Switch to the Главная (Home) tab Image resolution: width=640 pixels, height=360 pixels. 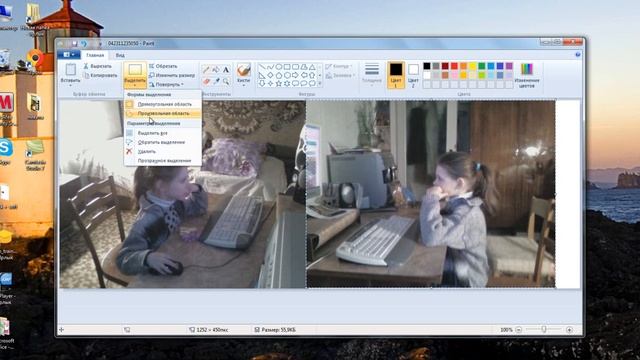(x=95, y=55)
